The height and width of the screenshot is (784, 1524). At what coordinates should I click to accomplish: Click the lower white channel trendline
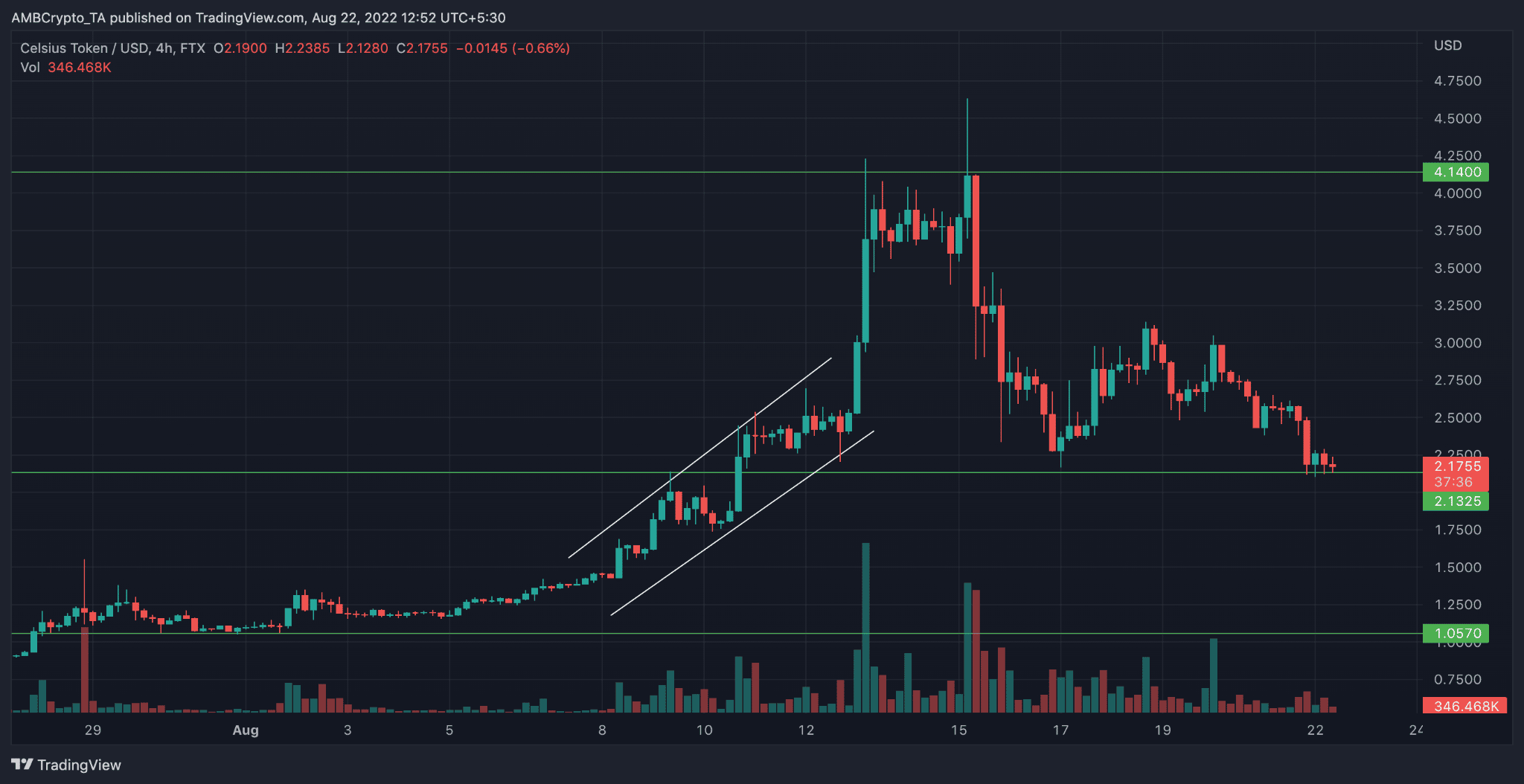pyautogui.click(x=742, y=523)
